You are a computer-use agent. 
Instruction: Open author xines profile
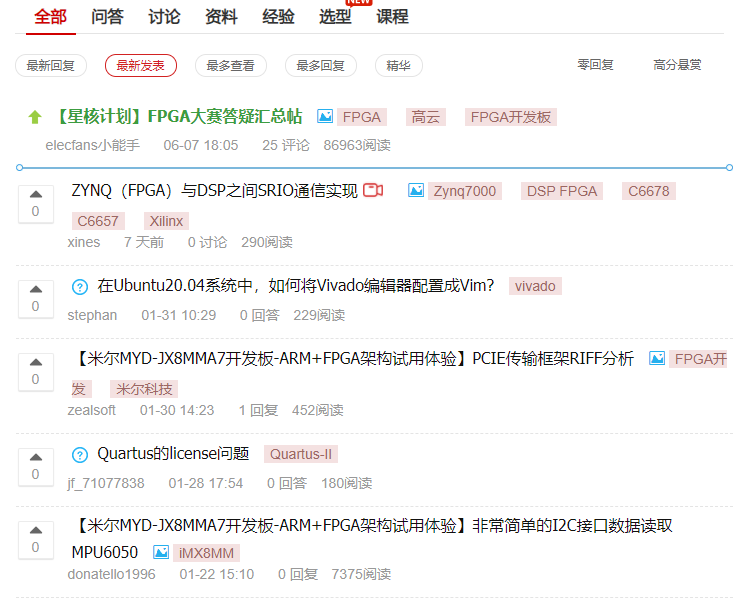click(84, 242)
